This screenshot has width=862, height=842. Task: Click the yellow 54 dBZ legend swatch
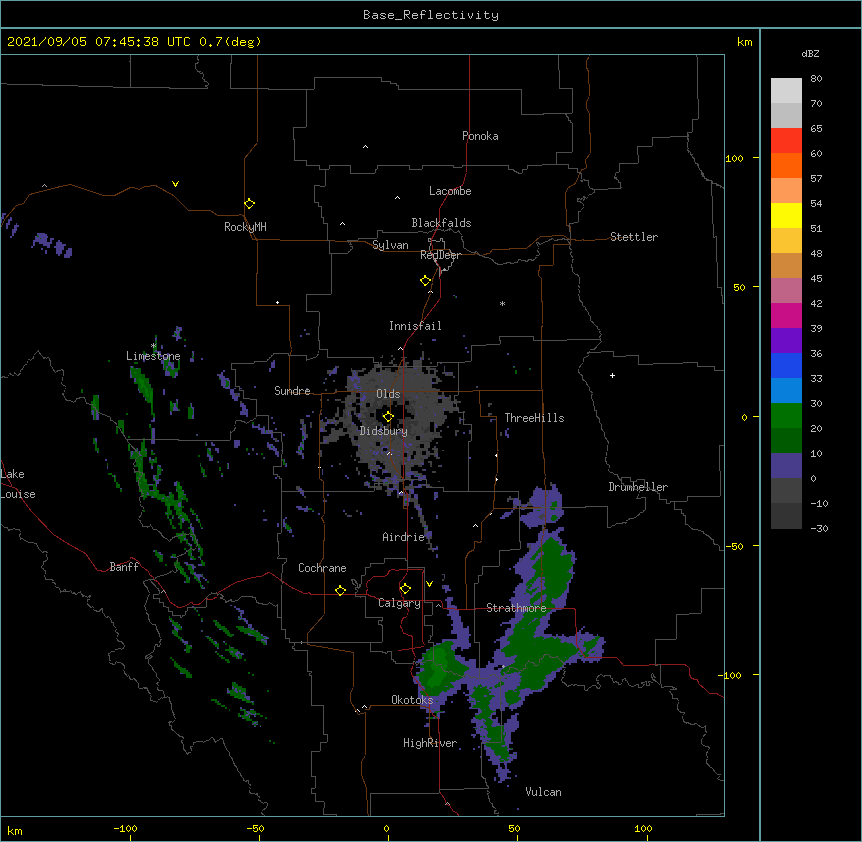tap(786, 215)
